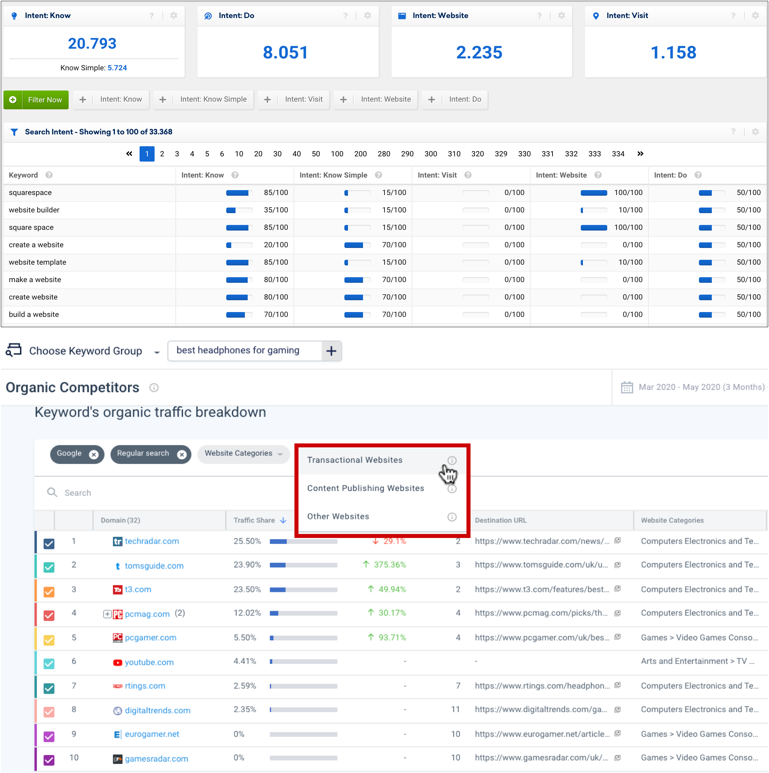Open the gamesradar.com domain link
The image size is (769, 773).
coord(156,759)
